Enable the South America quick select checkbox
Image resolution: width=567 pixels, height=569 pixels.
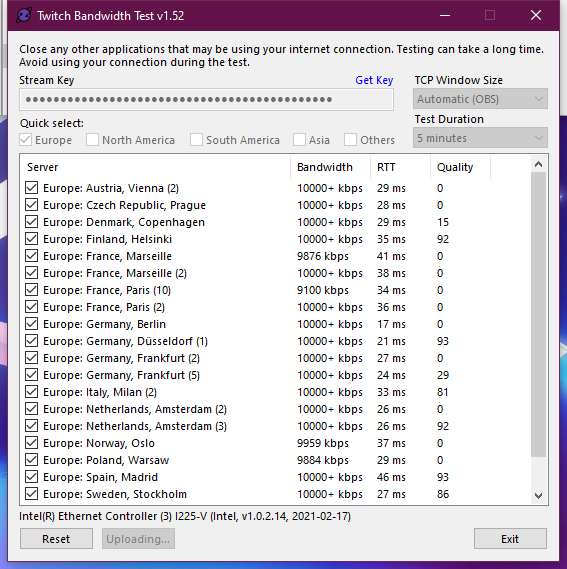point(196,140)
